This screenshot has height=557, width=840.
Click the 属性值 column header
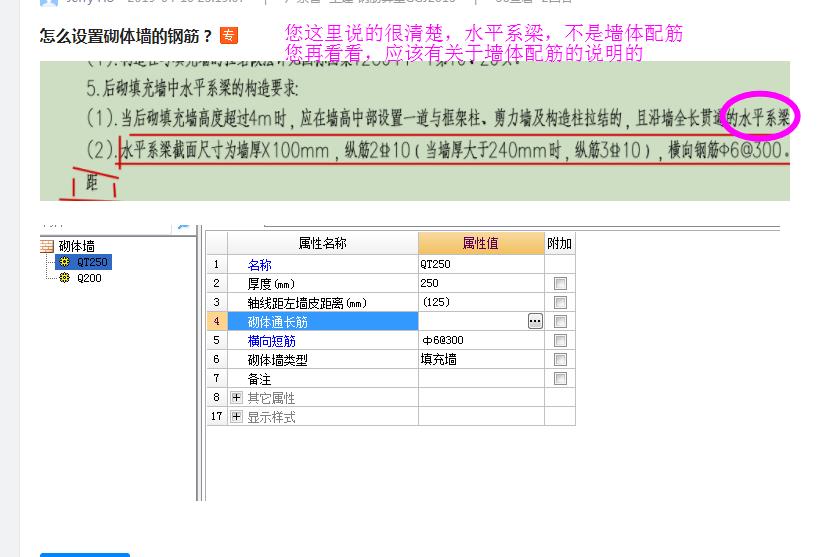click(481, 243)
